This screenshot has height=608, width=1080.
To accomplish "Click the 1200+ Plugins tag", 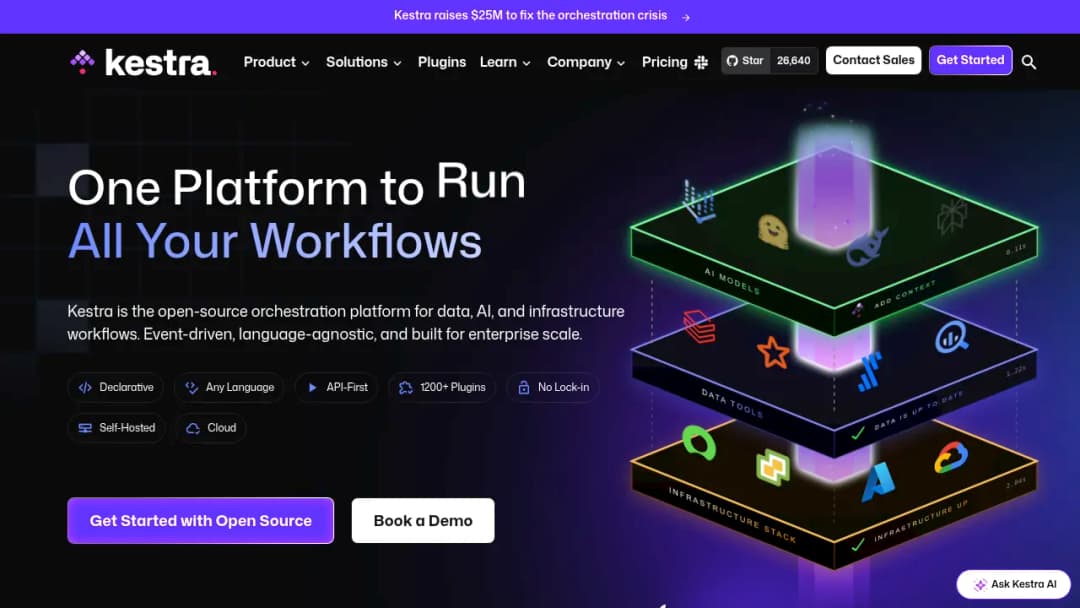I will 442,388.
